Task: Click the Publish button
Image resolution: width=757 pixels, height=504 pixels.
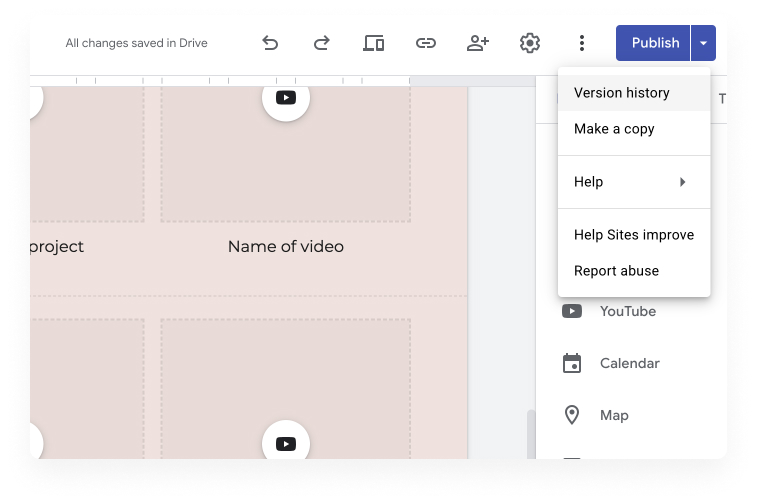Action: [653, 43]
